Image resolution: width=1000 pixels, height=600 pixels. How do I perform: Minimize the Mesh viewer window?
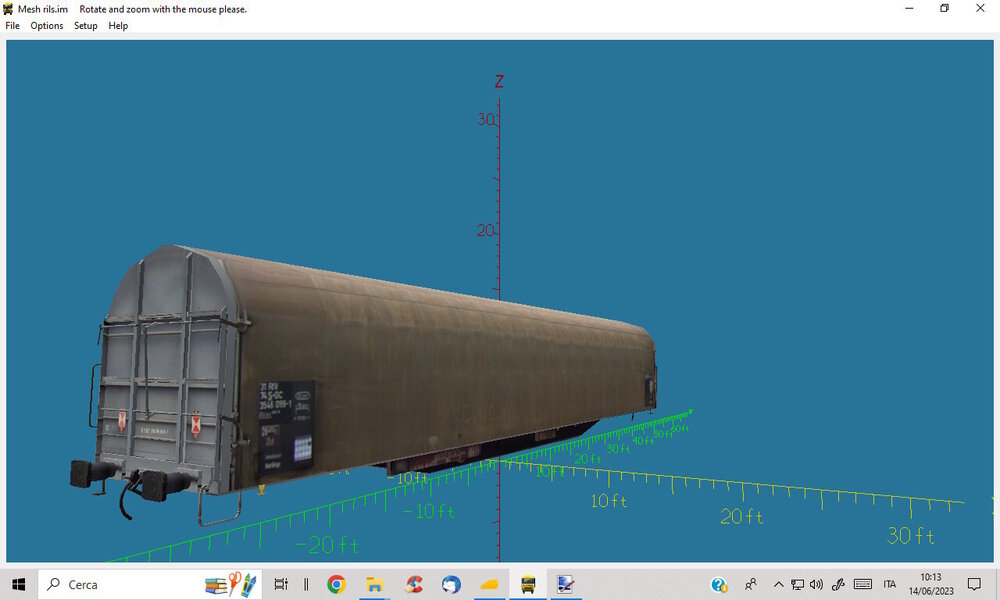[x=909, y=8]
